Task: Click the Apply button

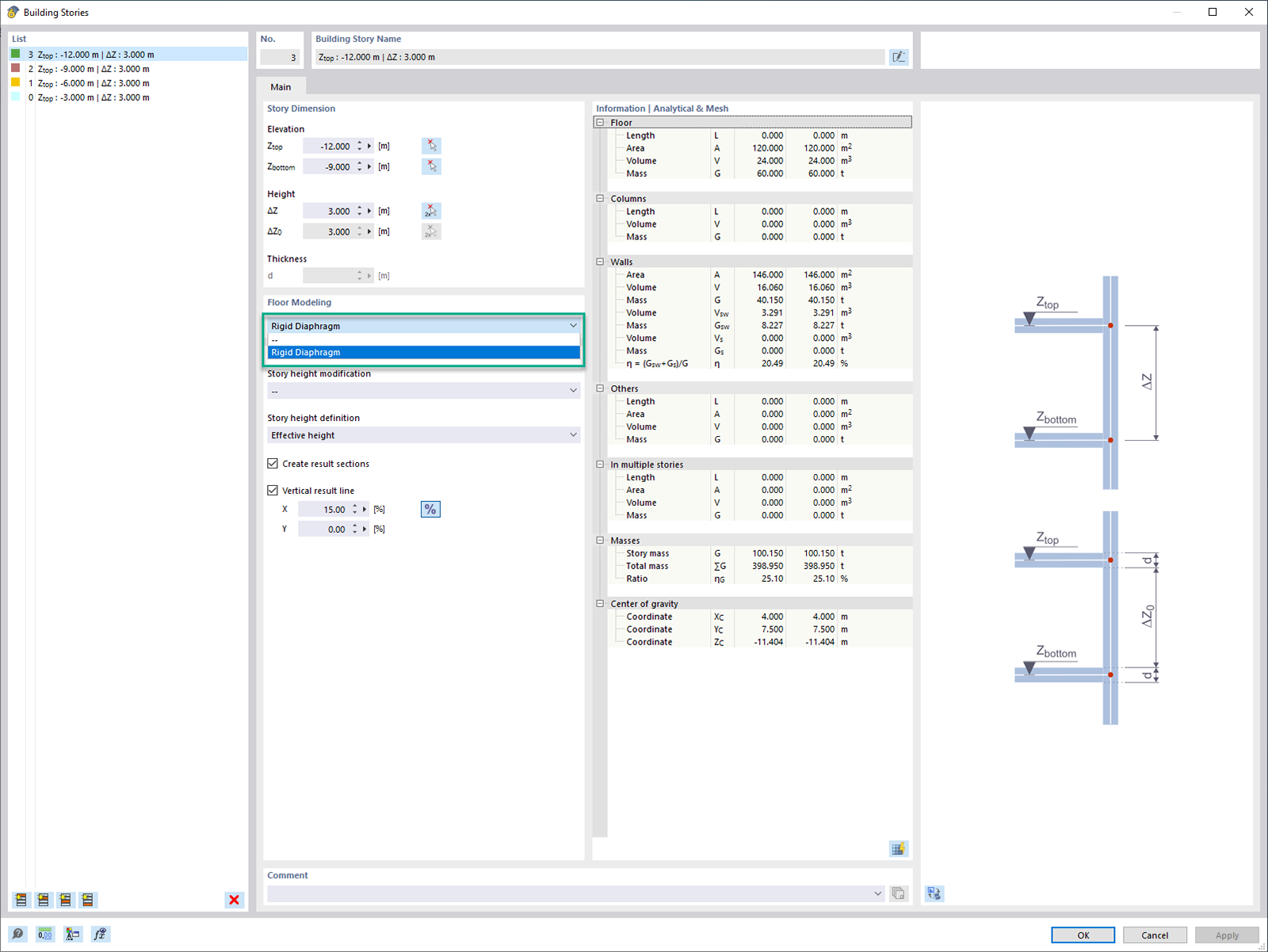Action: (1227, 935)
